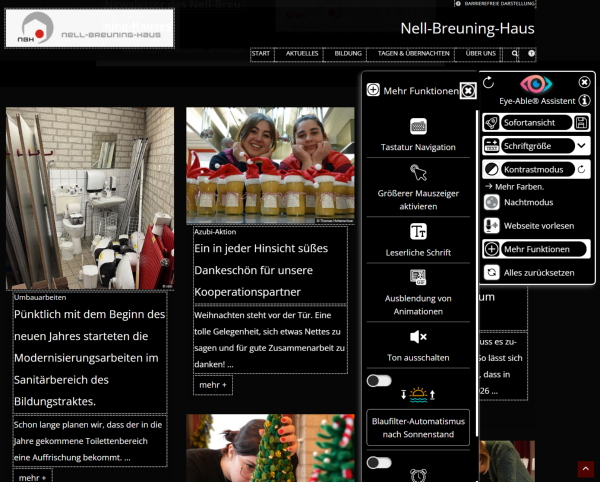Open 'mehr +' link under Azubi-Aktion article
Image resolution: width=600 pixels, height=482 pixels.
click(213, 384)
